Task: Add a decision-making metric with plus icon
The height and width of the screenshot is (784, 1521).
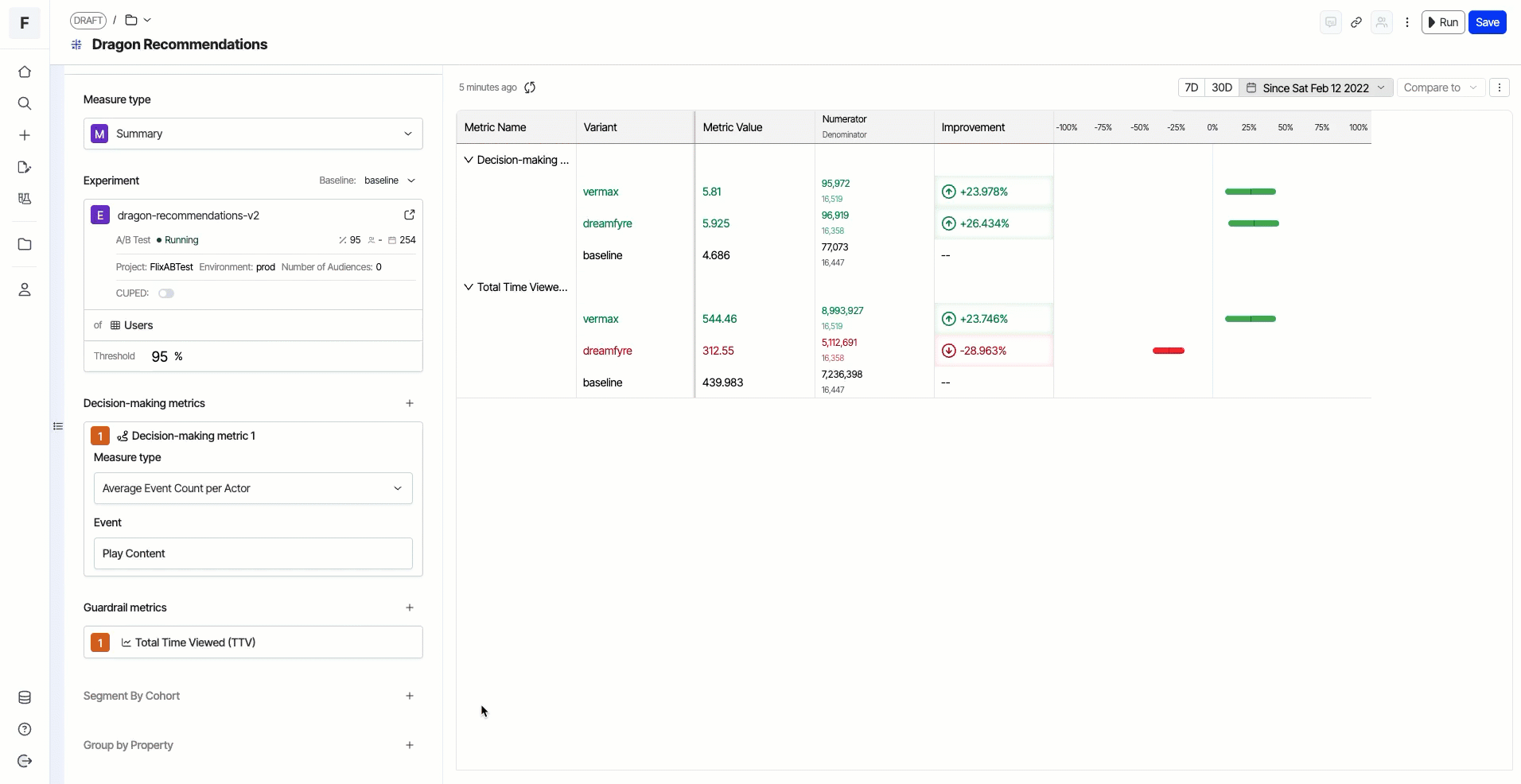Action: [x=410, y=403]
